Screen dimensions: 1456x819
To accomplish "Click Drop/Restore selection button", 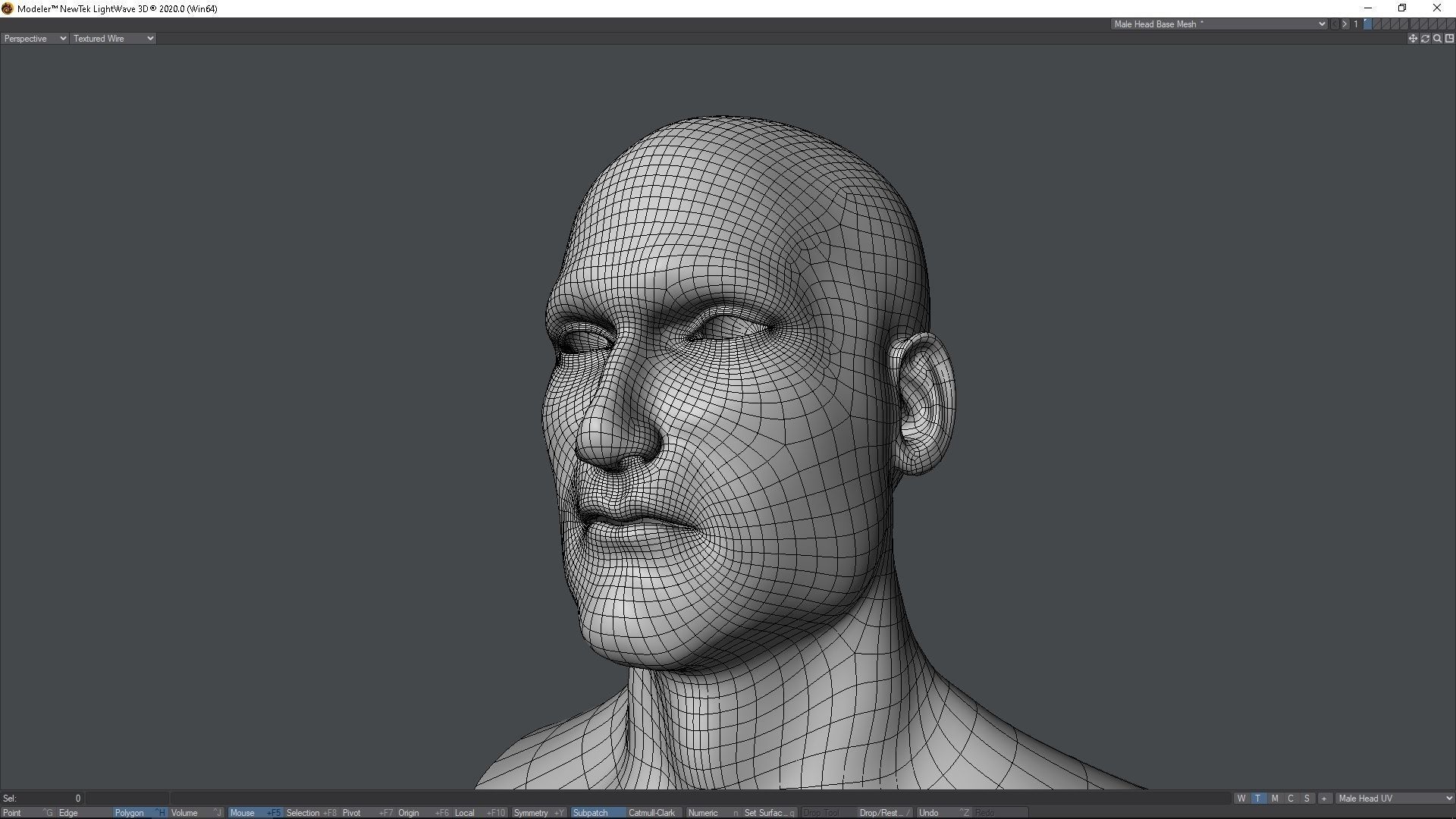I will coord(884,813).
